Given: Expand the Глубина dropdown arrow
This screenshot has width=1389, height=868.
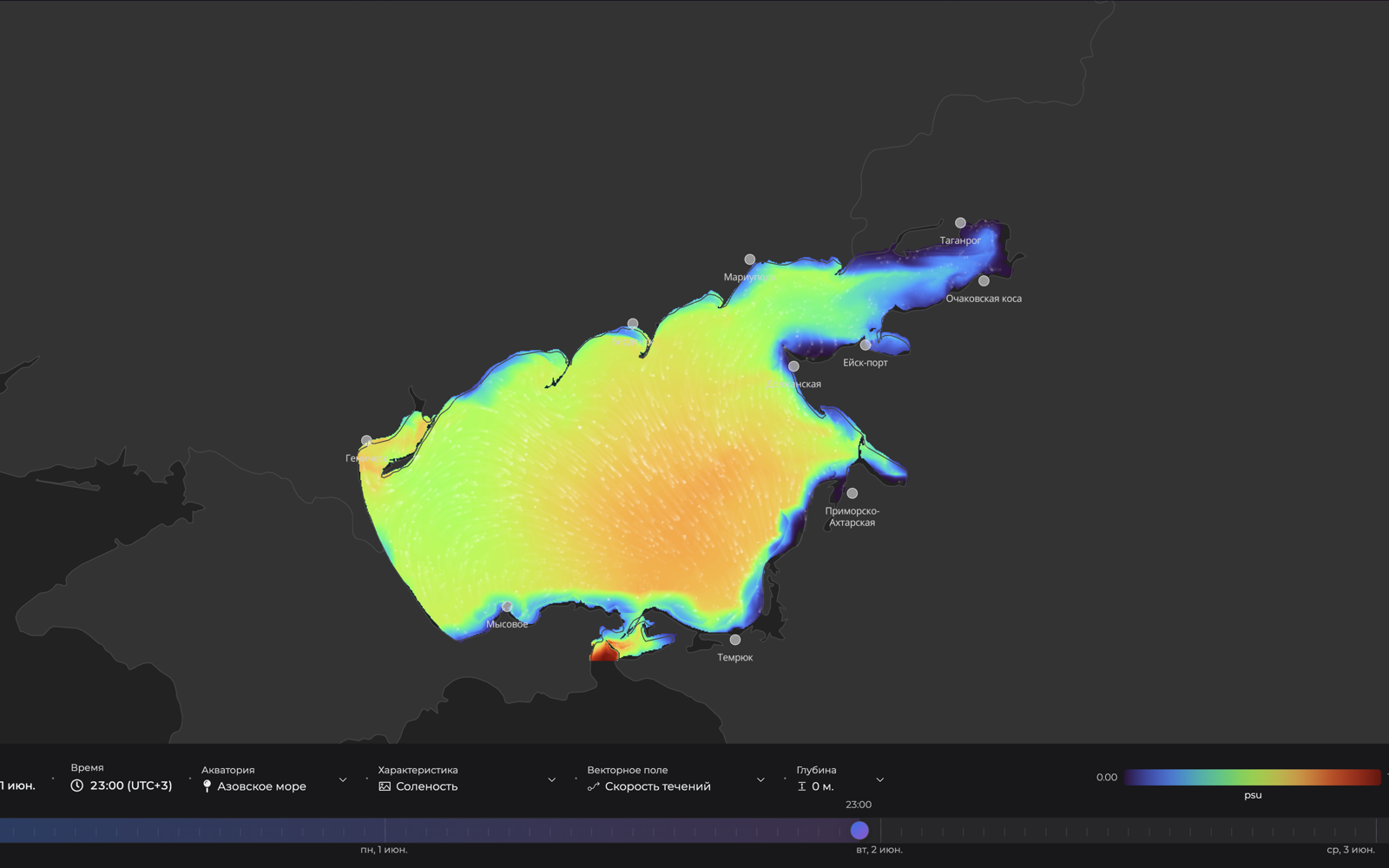Looking at the screenshot, I should 880,780.
